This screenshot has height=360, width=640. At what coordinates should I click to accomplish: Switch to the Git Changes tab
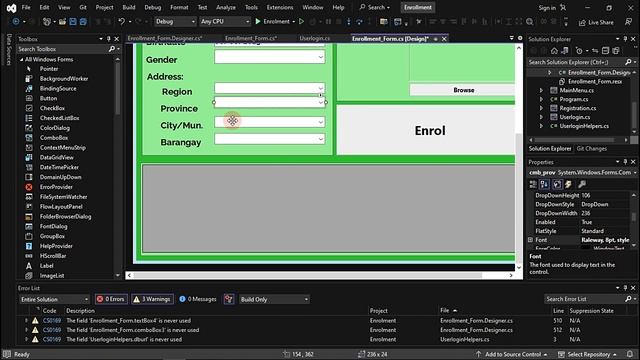591,149
